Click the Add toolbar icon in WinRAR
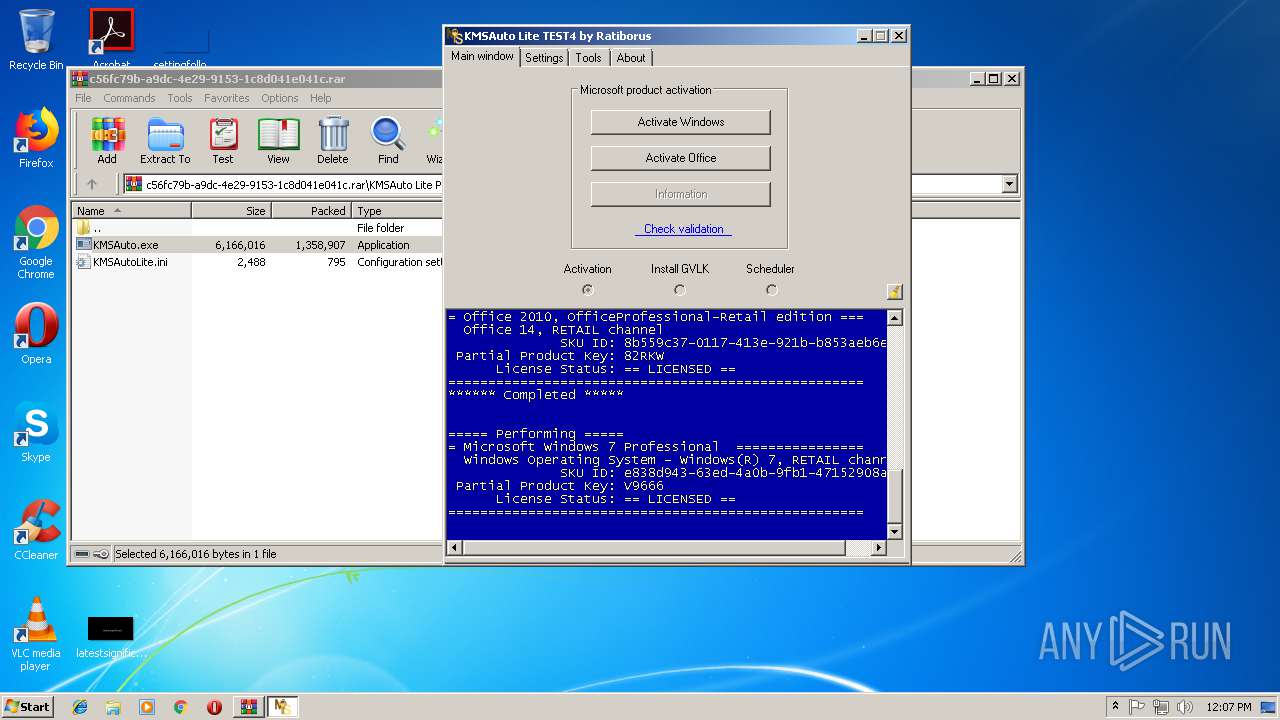Viewport: 1280px width, 720px height. pyautogui.click(x=107, y=141)
